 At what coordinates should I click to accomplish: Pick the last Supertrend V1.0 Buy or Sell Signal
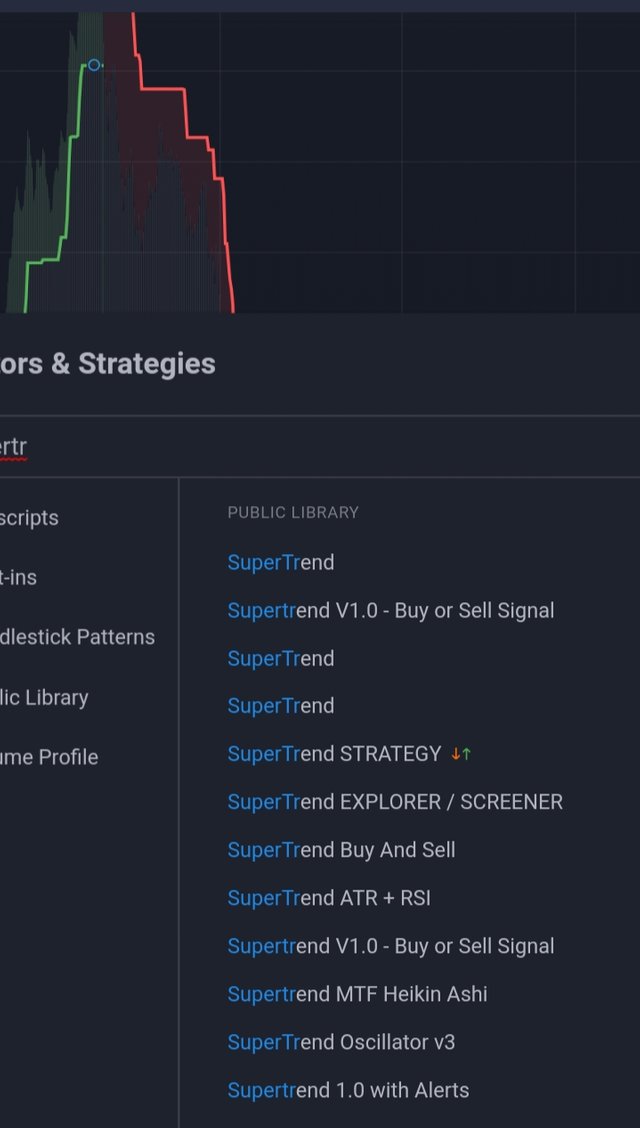(390, 946)
